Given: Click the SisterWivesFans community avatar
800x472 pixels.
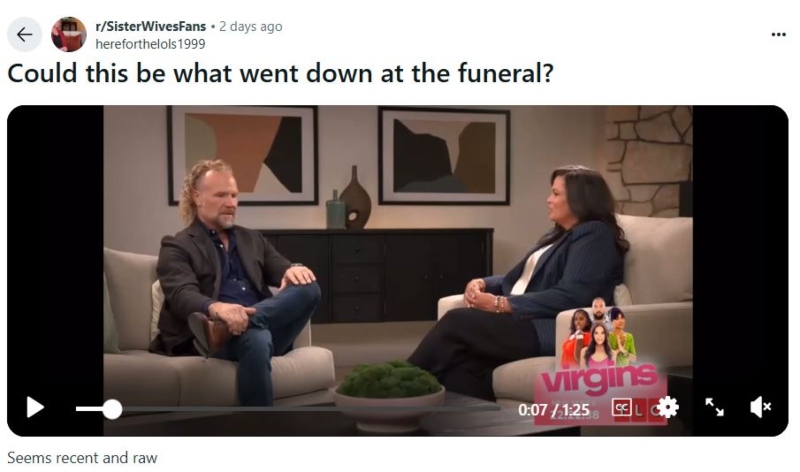Looking at the screenshot, I should click(x=69, y=34).
